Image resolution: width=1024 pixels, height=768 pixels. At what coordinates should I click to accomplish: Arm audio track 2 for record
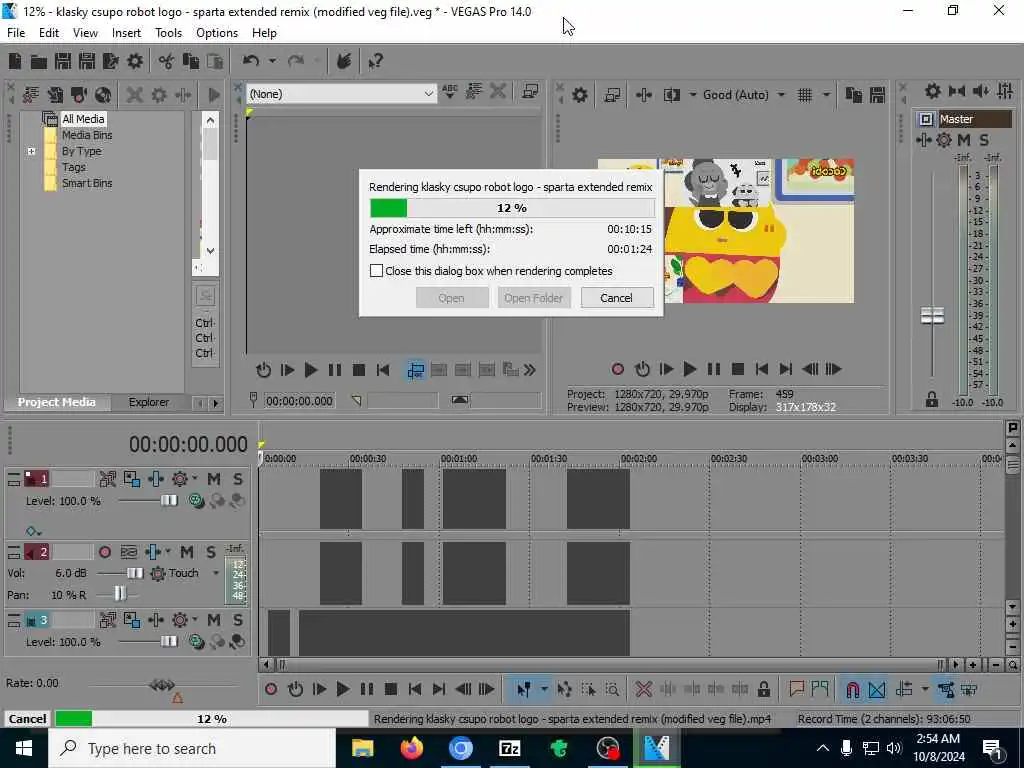click(x=104, y=552)
